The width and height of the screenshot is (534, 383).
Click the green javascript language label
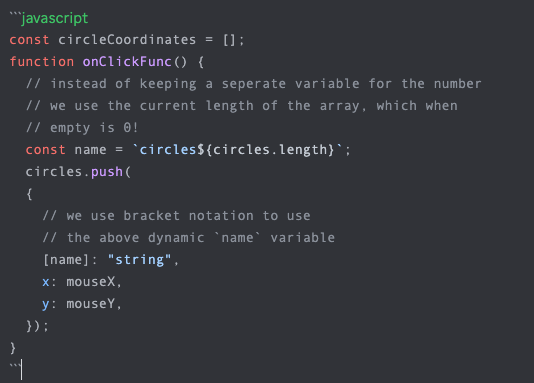pos(55,18)
